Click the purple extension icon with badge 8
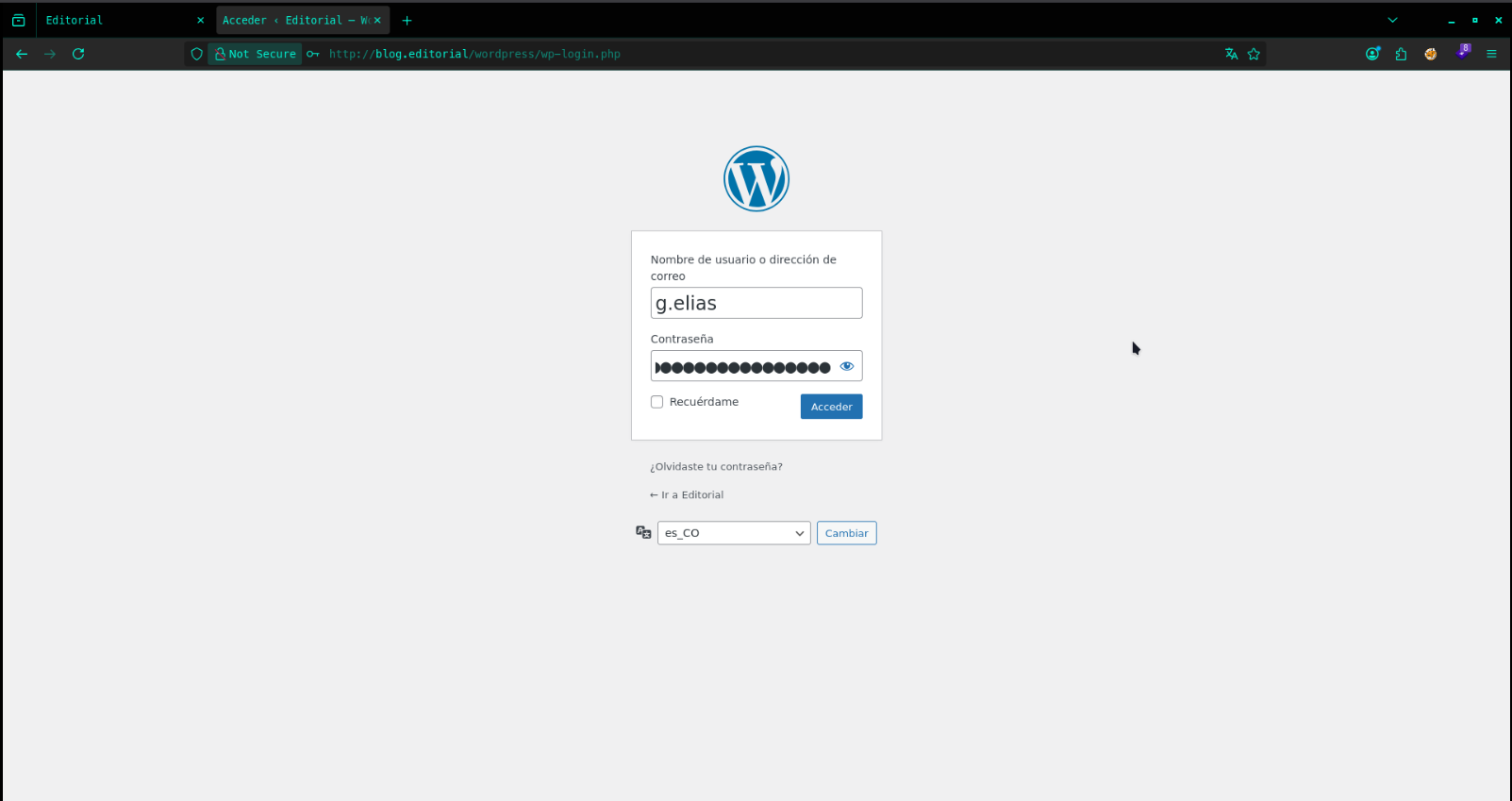Image resolution: width=1512 pixels, height=801 pixels. click(1462, 52)
